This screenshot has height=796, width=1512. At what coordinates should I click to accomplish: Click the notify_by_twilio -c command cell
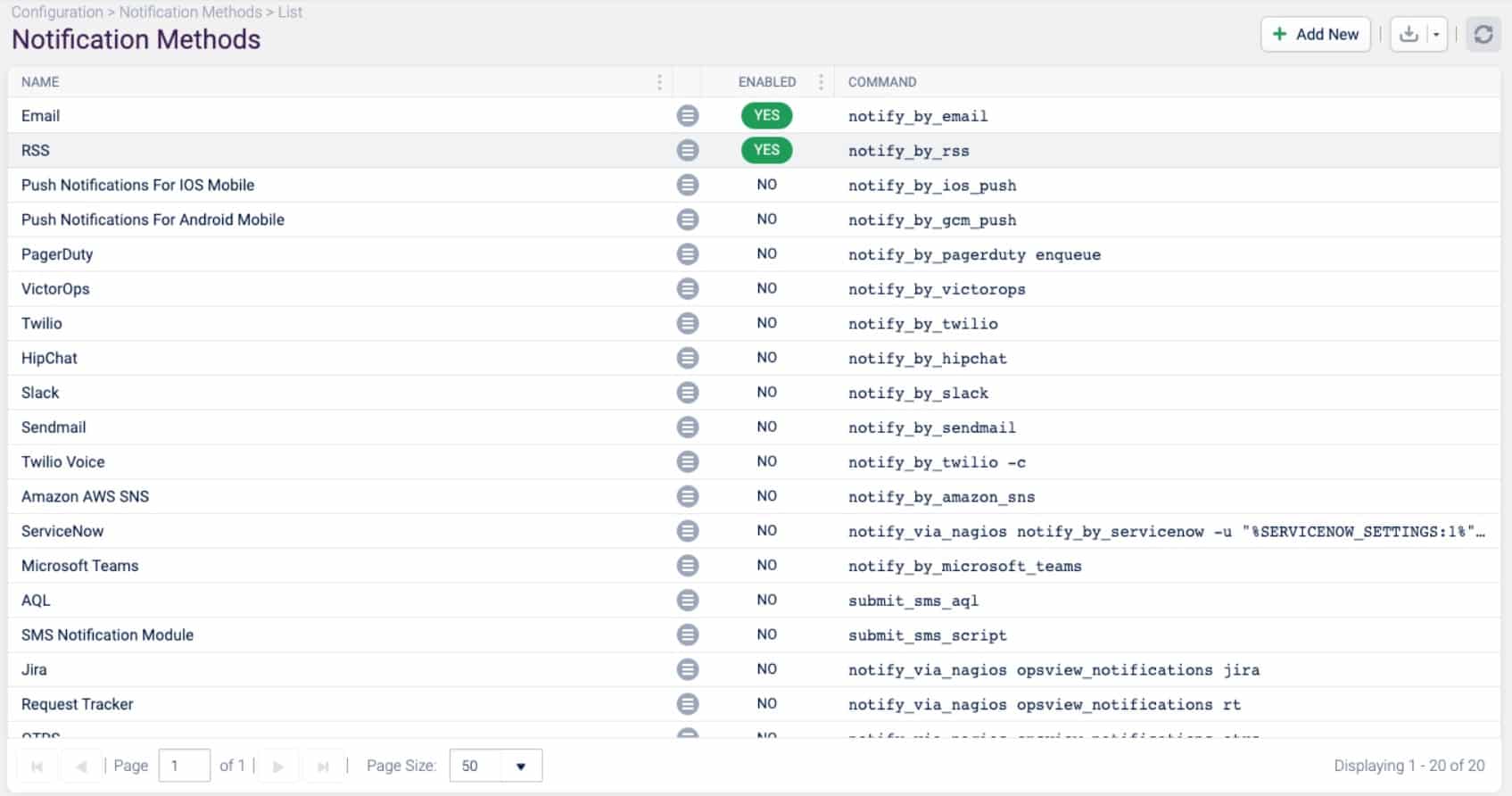click(937, 462)
